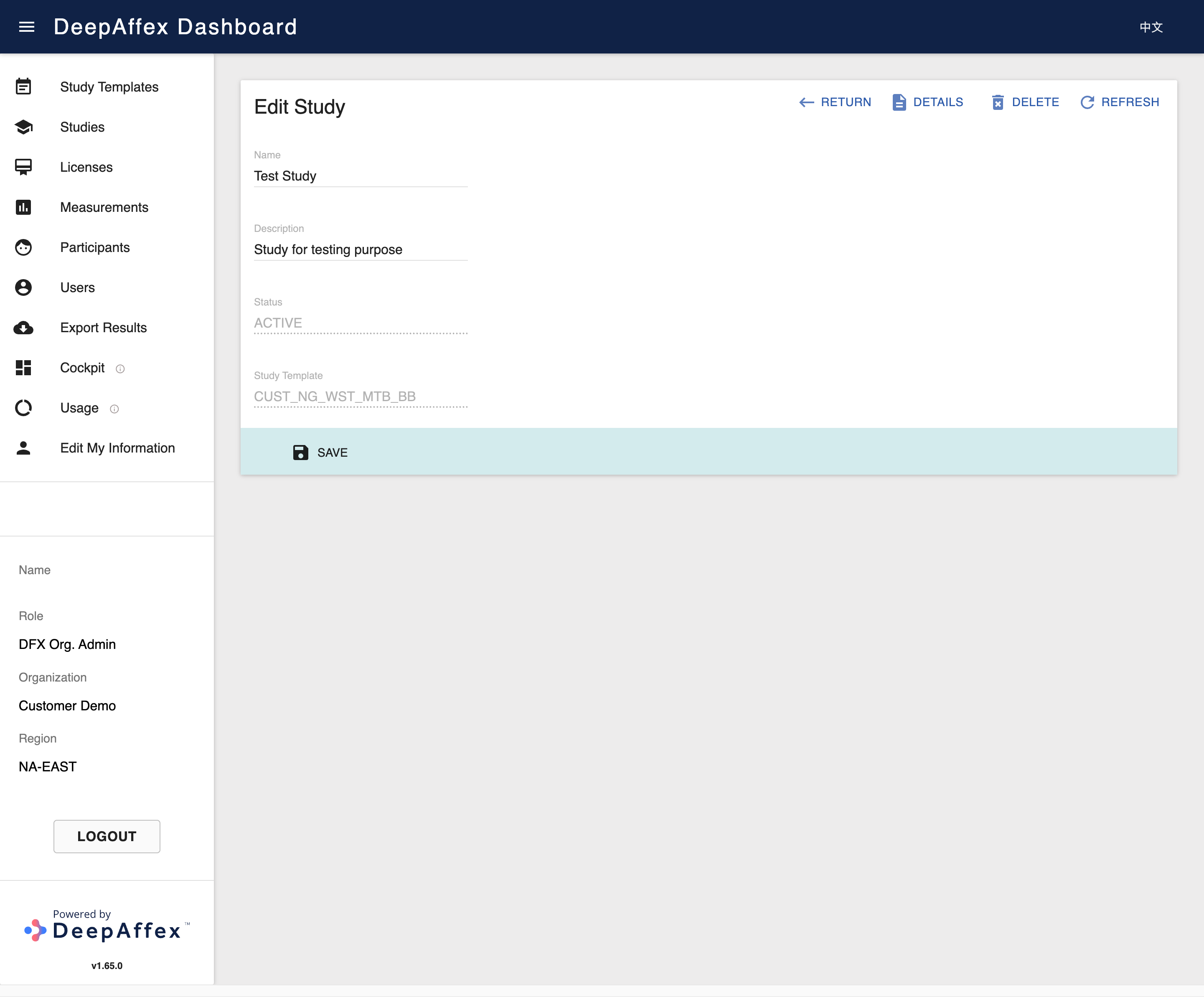
Task: Click the Details document icon
Action: tap(899, 102)
